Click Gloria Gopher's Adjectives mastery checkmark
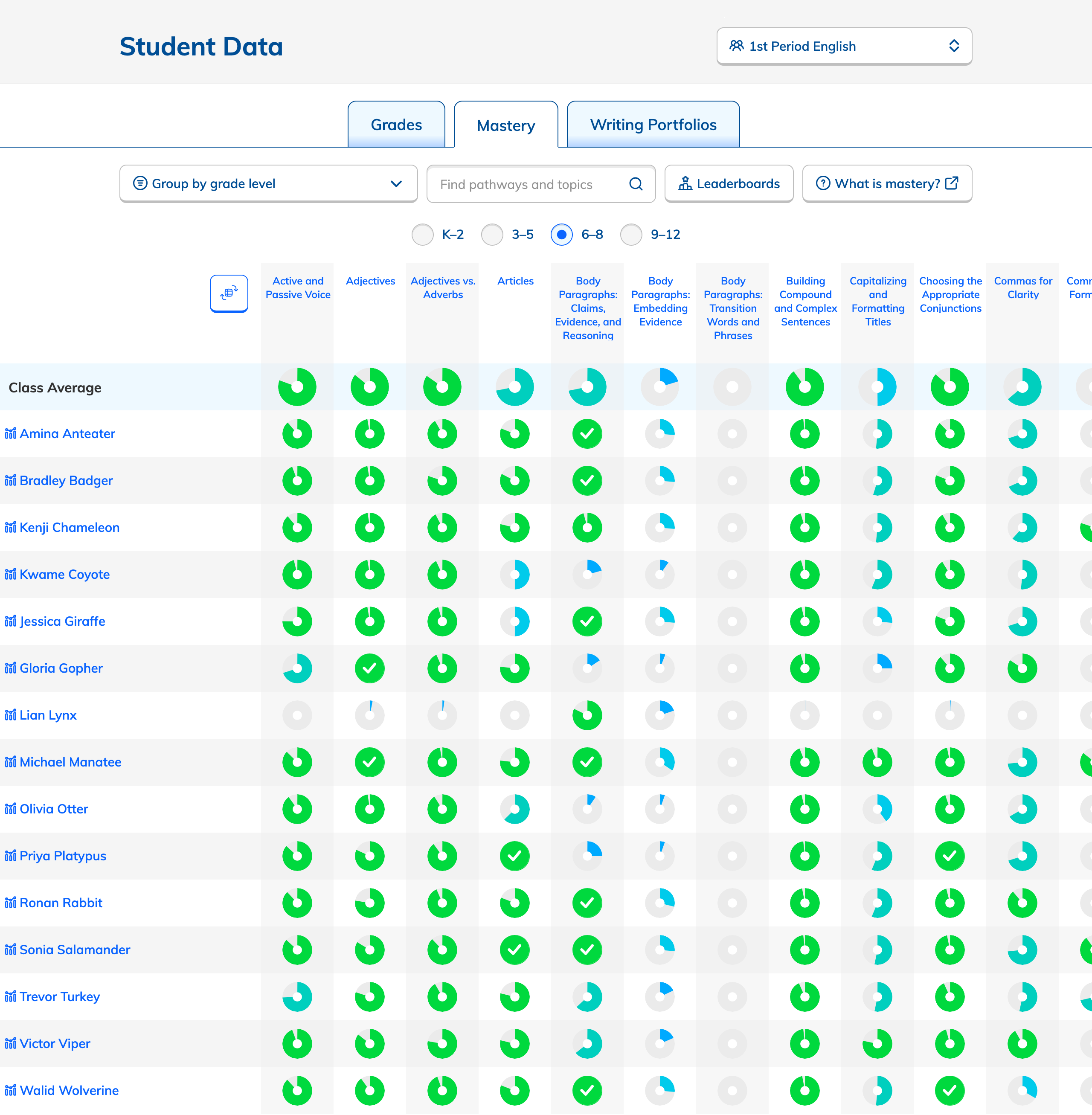This screenshot has height=1115, width=1092. click(x=370, y=668)
